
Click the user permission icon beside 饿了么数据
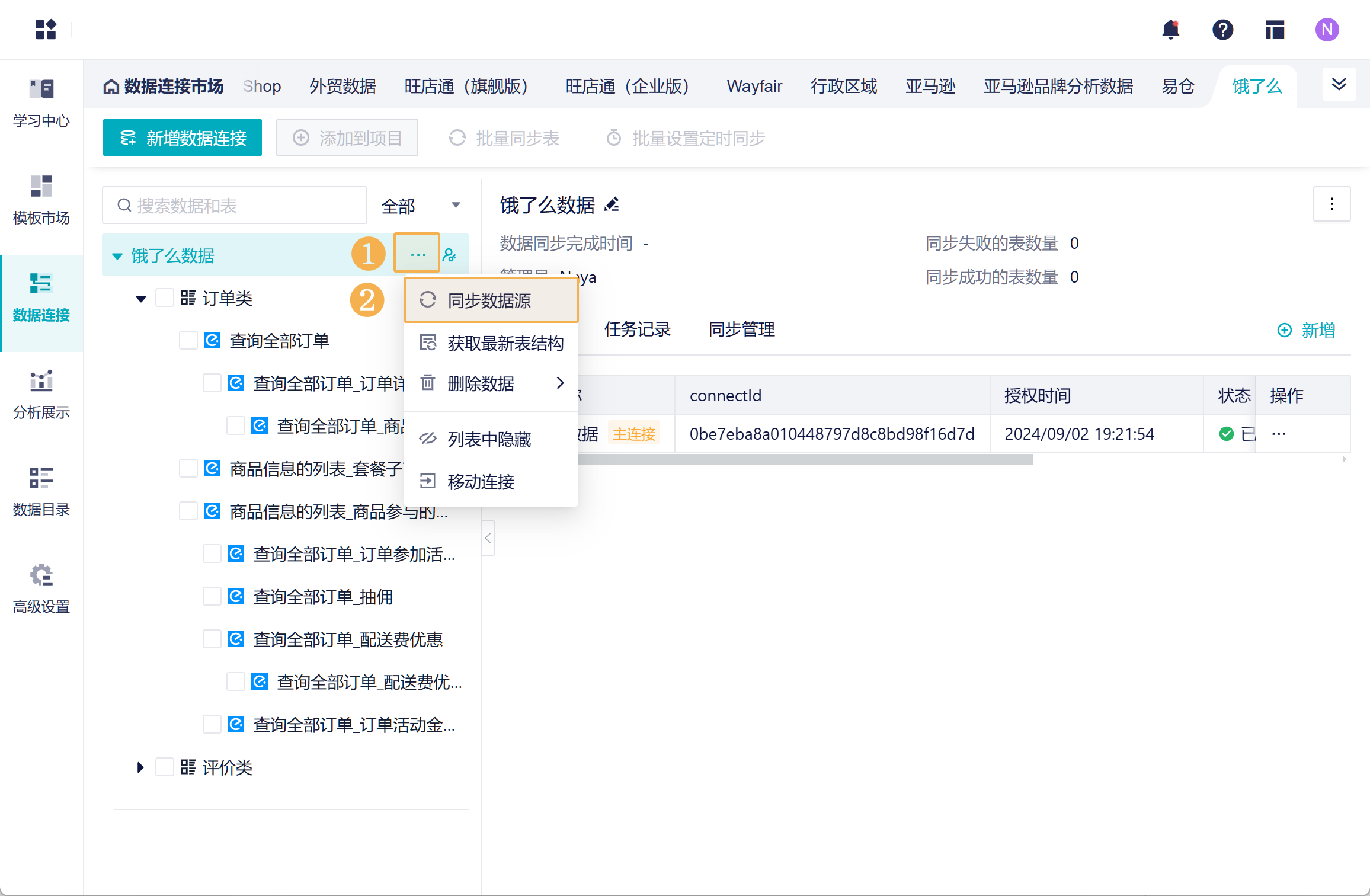pyautogui.click(x=450, y=255)
